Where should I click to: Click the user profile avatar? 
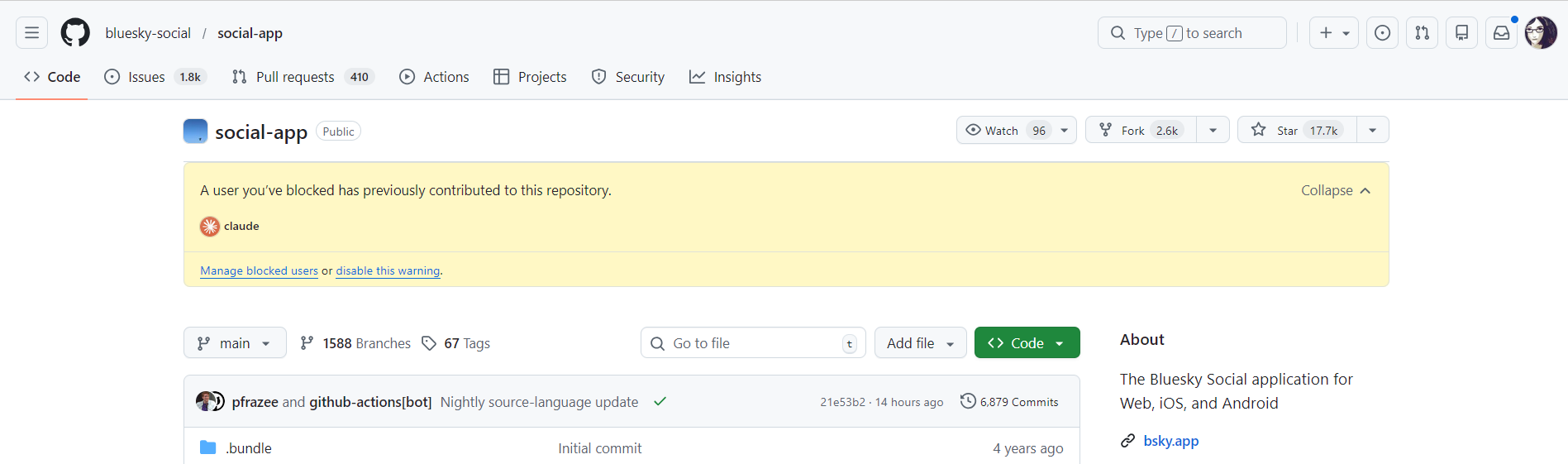tap(1541, 33)
